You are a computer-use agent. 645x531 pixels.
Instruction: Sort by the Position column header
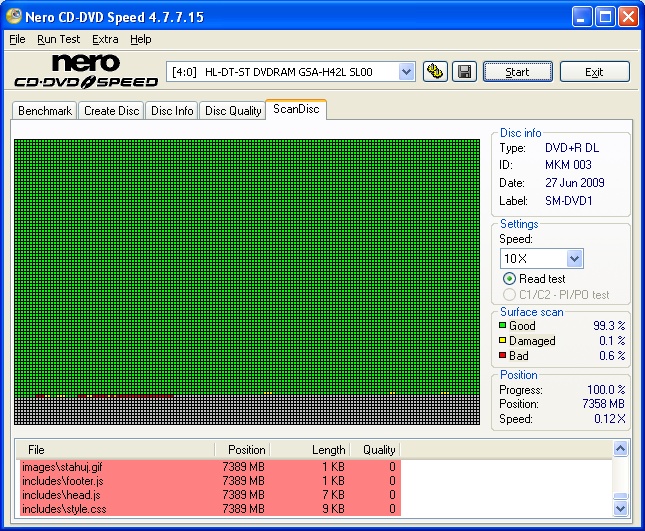click(x=242, y=450)
